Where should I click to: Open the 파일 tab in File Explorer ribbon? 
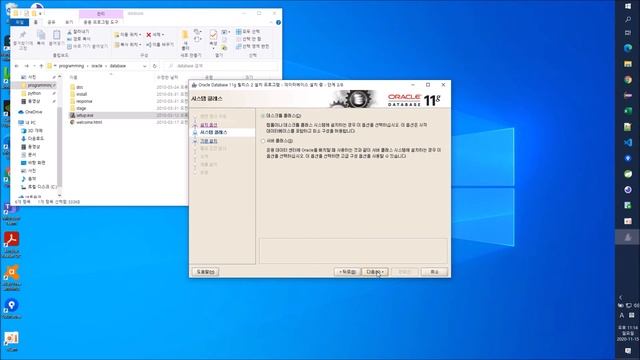(20, 22)
